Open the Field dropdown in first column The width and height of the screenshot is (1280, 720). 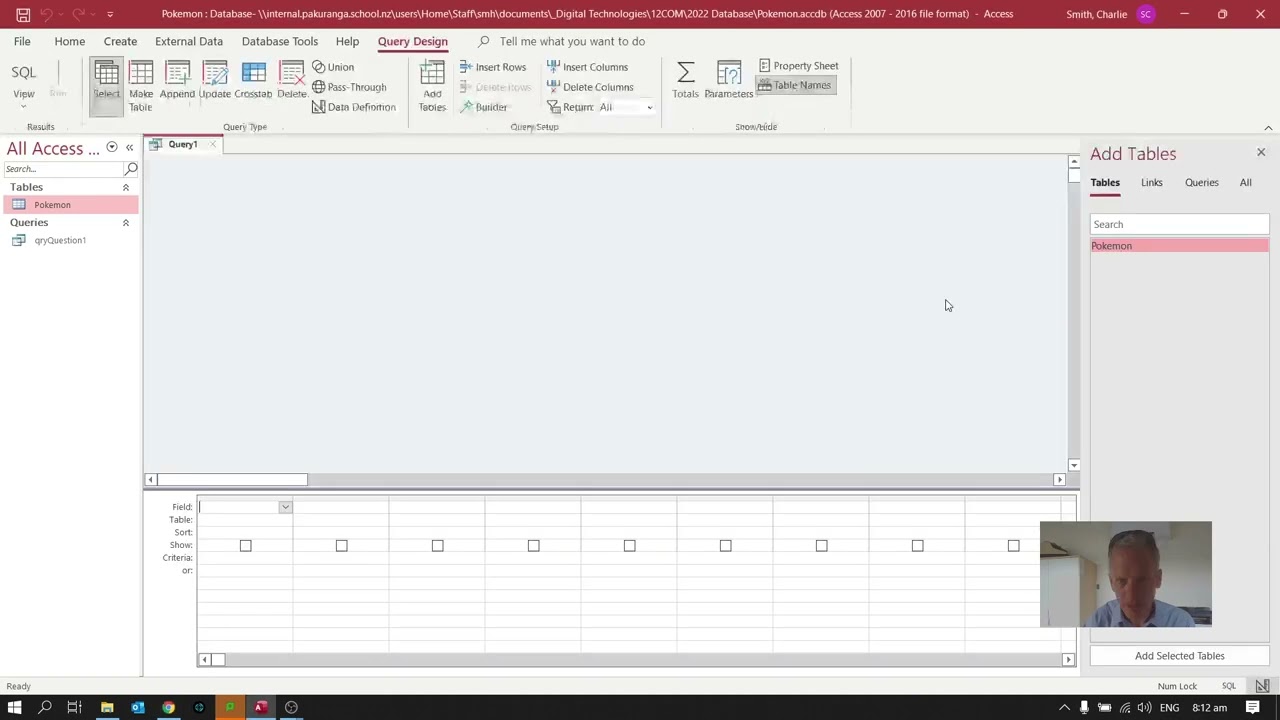pyautogui.click(x=285, y=507)
